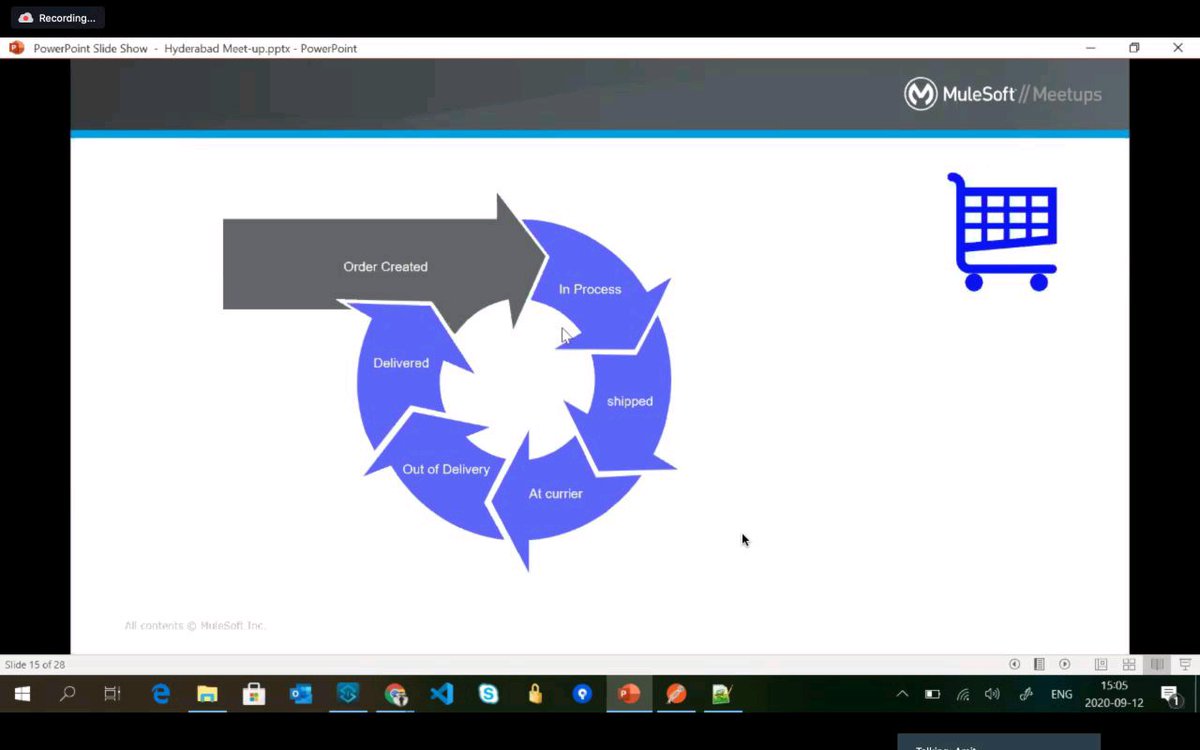This screenshot has width=1200, height=750.
Task: Click the battery tray icon
Action: (932, 693)
